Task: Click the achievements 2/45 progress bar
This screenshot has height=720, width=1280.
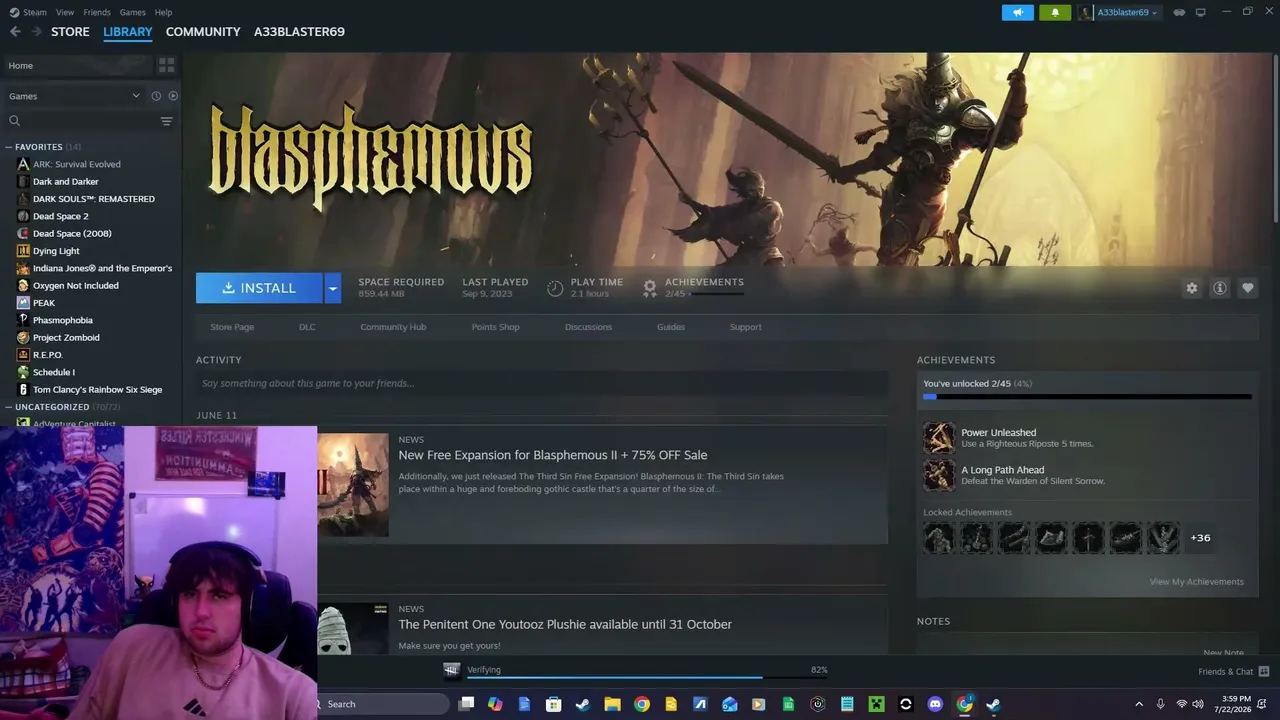Action: point(1087,397)
